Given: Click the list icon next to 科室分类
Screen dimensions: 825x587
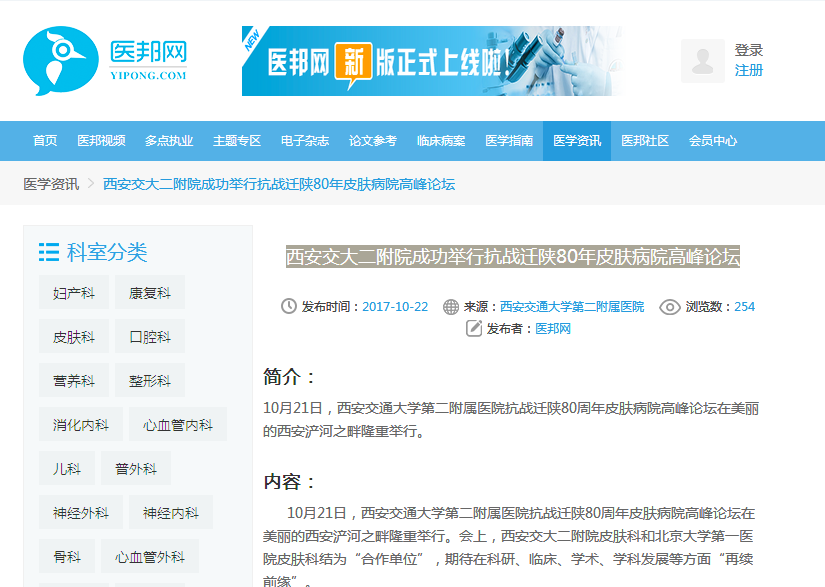Looking at the screenshot, I should tap(48, 252).
